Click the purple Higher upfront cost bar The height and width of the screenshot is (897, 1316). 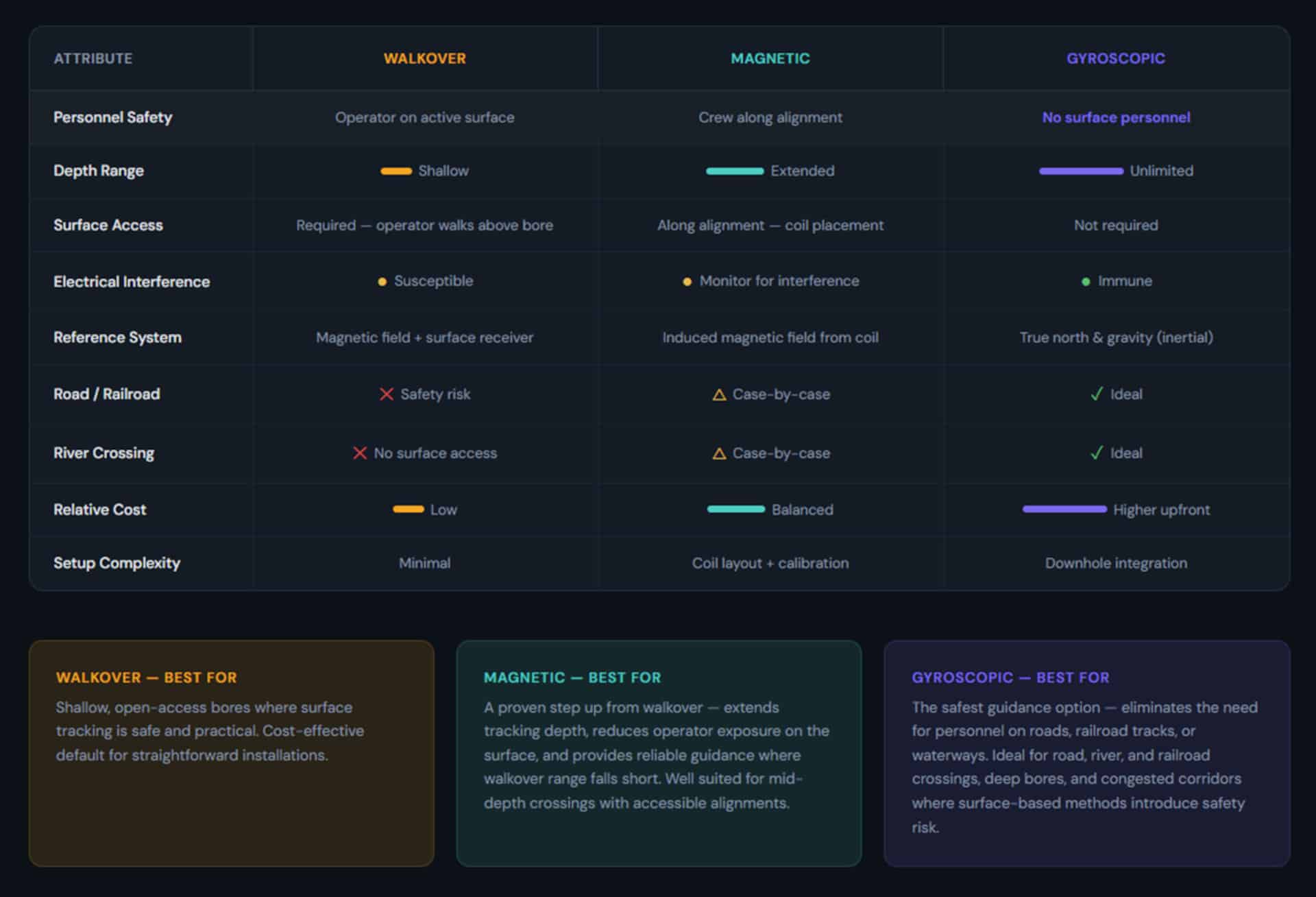1064,510
